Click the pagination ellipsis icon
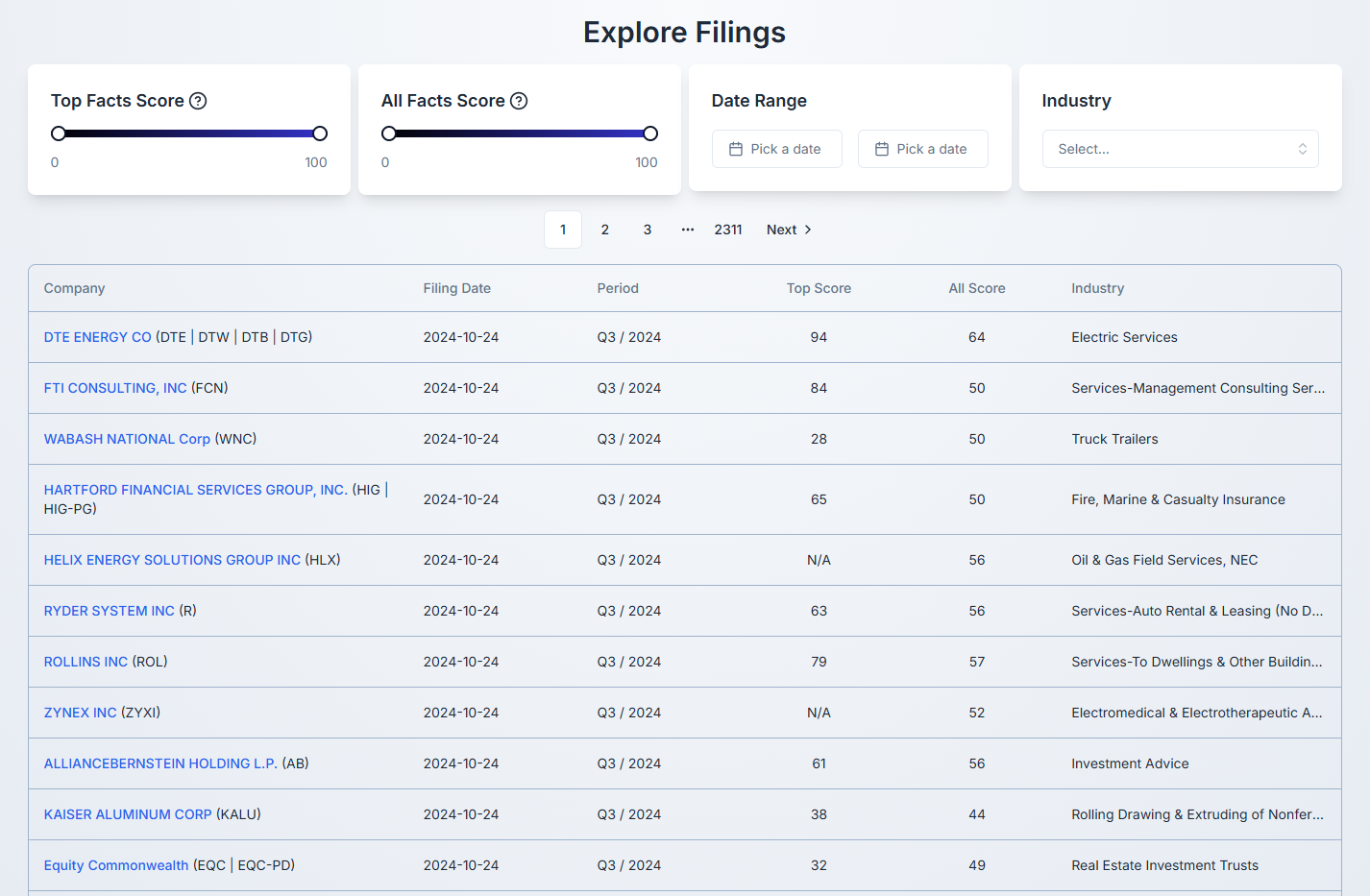 pos(688,230)
